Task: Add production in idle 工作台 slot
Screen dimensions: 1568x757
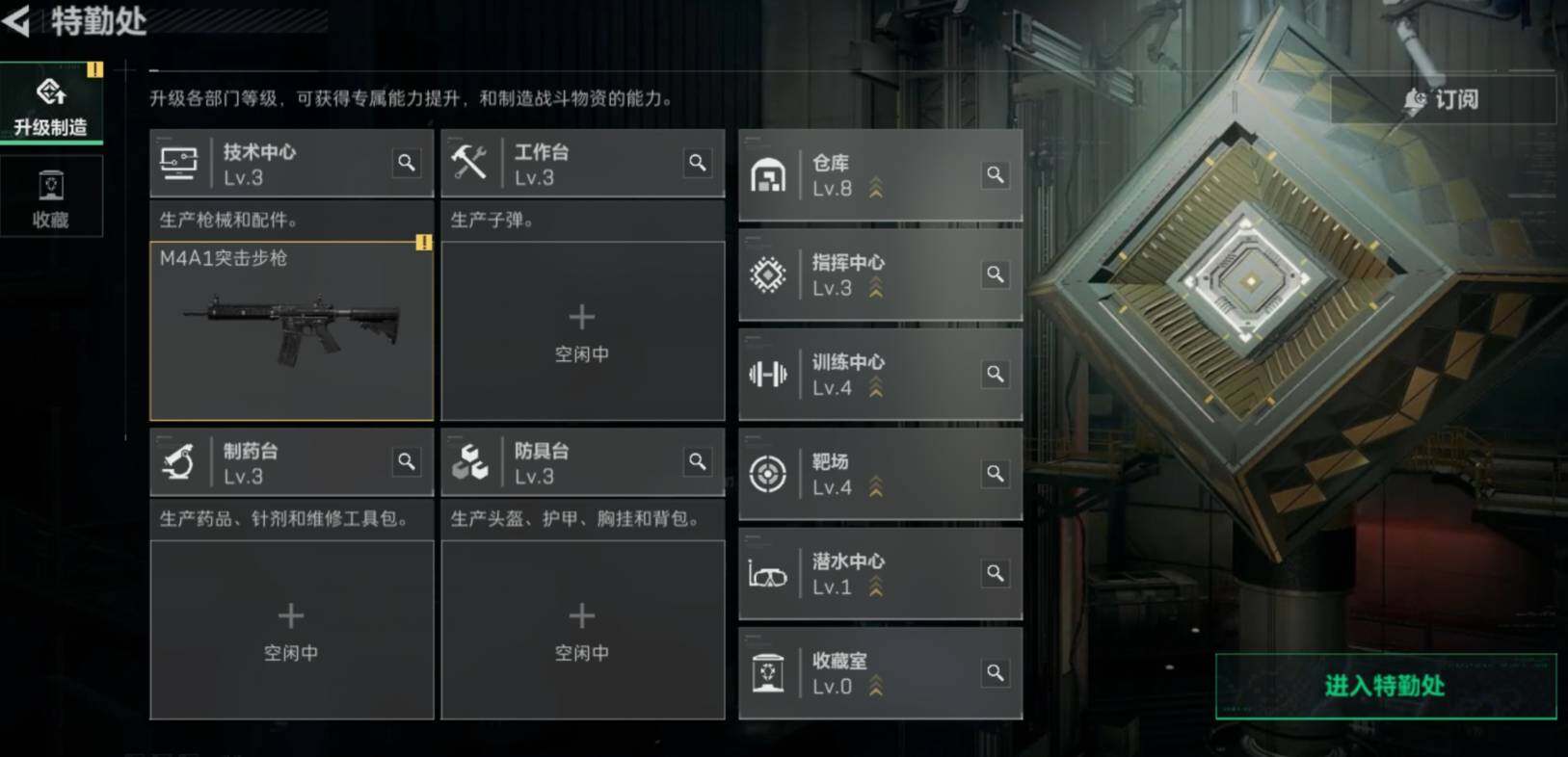Action: pos(582,330)
